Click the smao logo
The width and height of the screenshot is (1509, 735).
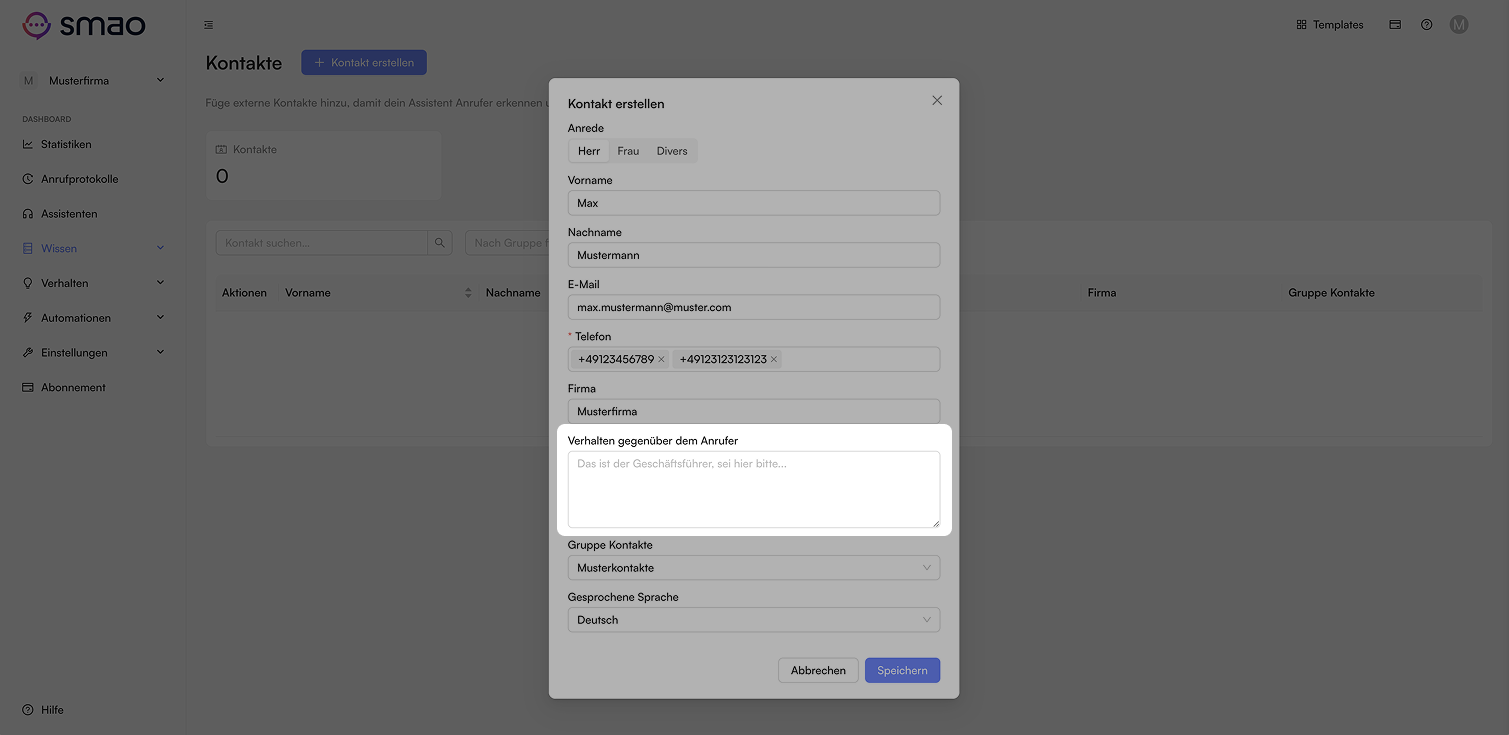[x=84, y=25]
